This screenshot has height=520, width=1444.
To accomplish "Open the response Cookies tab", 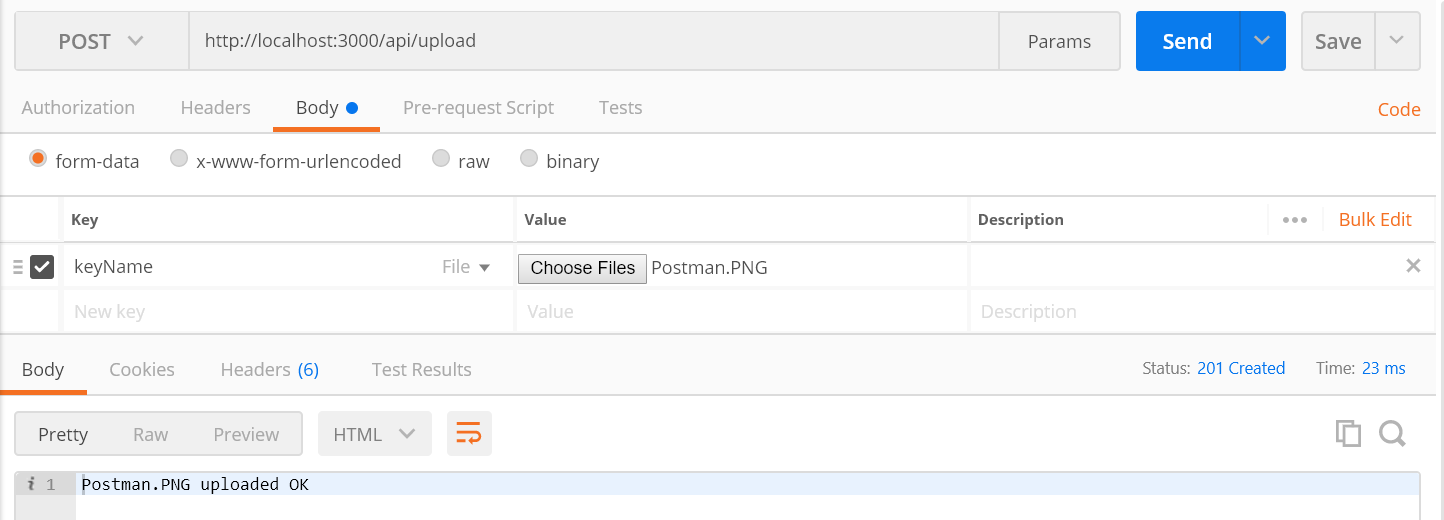I will point(142,370).
